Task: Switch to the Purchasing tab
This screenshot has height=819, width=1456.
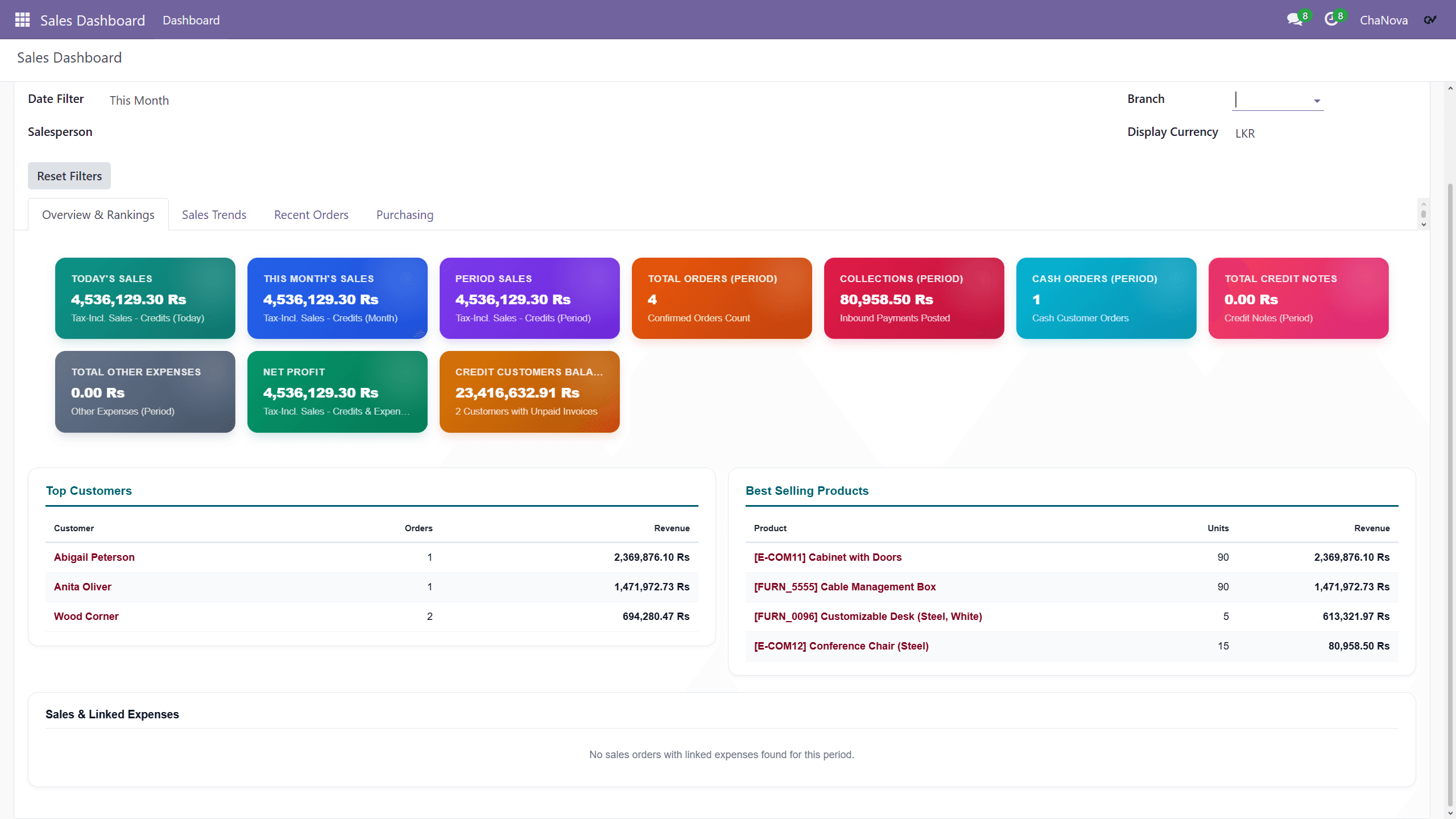Action: point(405,215)
